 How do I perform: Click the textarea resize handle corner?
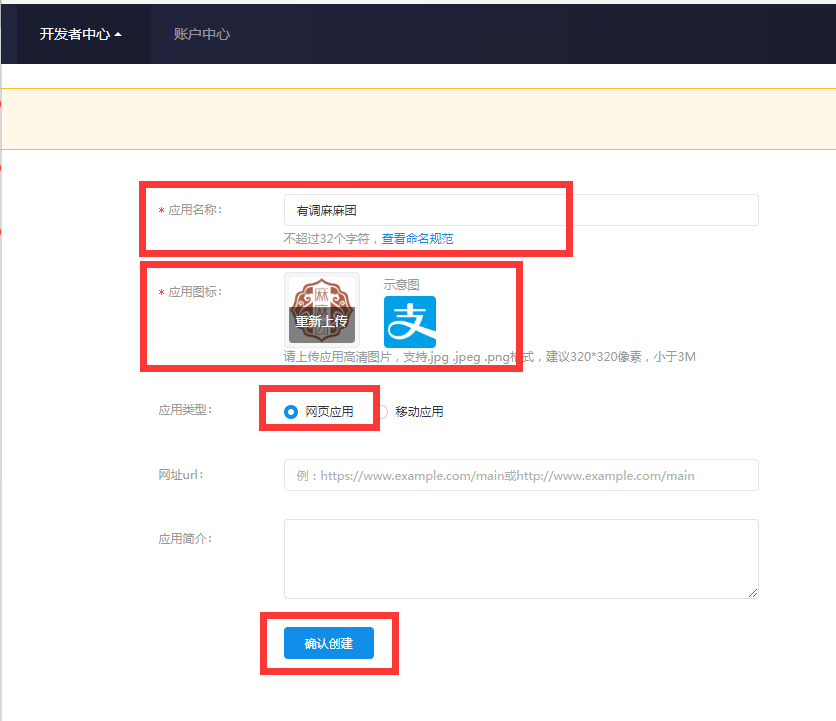pos(753,593)
